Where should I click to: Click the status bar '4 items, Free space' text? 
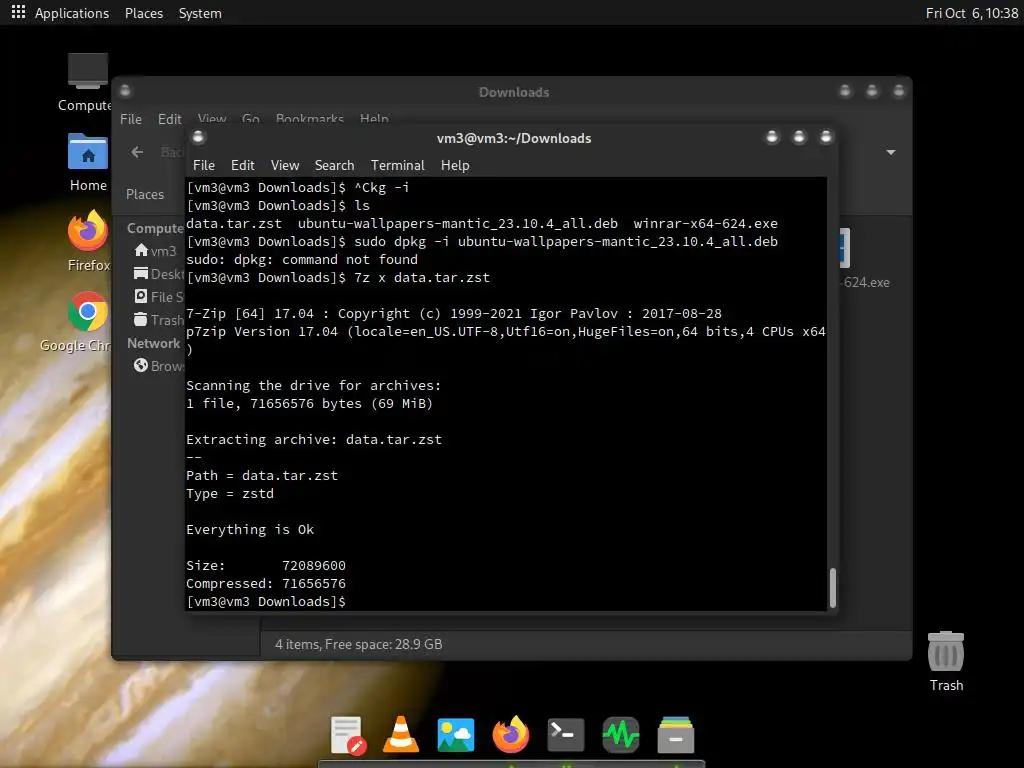click(x=359, y=645)
